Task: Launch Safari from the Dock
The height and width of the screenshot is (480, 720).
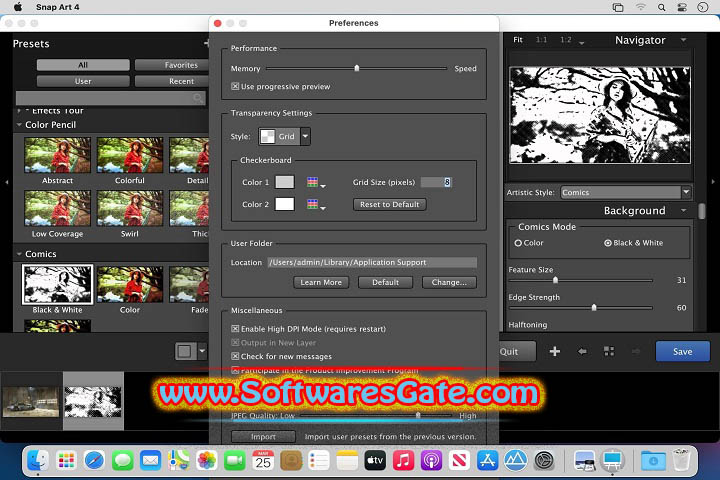Action: 94,460
